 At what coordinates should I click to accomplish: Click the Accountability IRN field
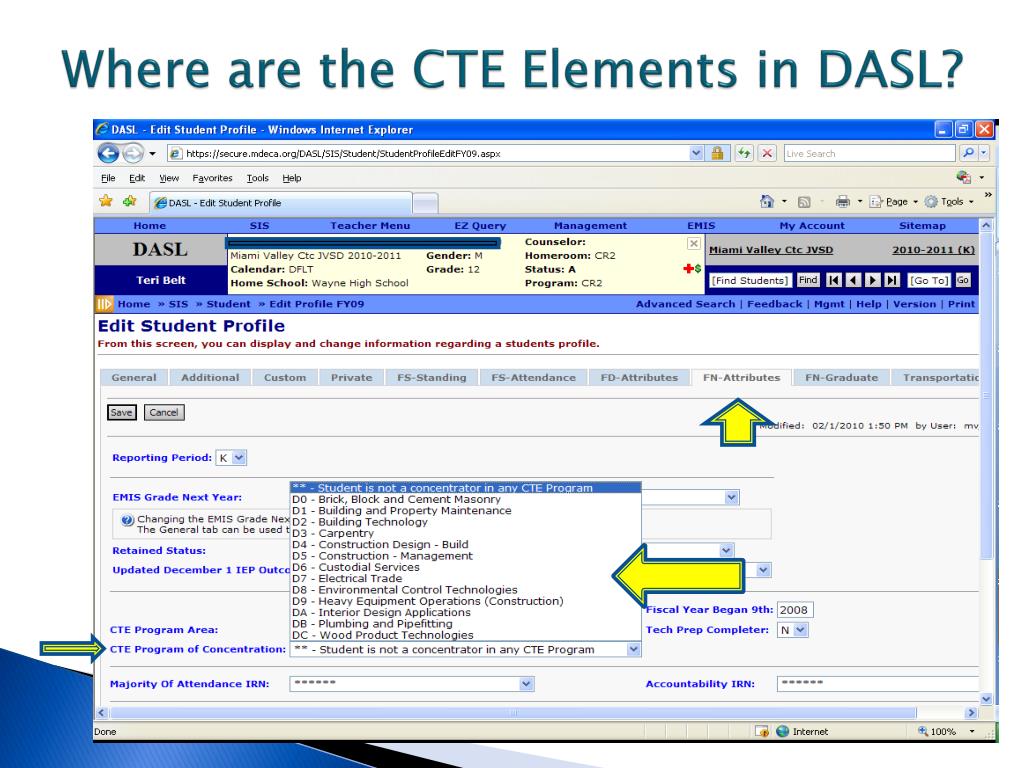[x=878, y=684]
